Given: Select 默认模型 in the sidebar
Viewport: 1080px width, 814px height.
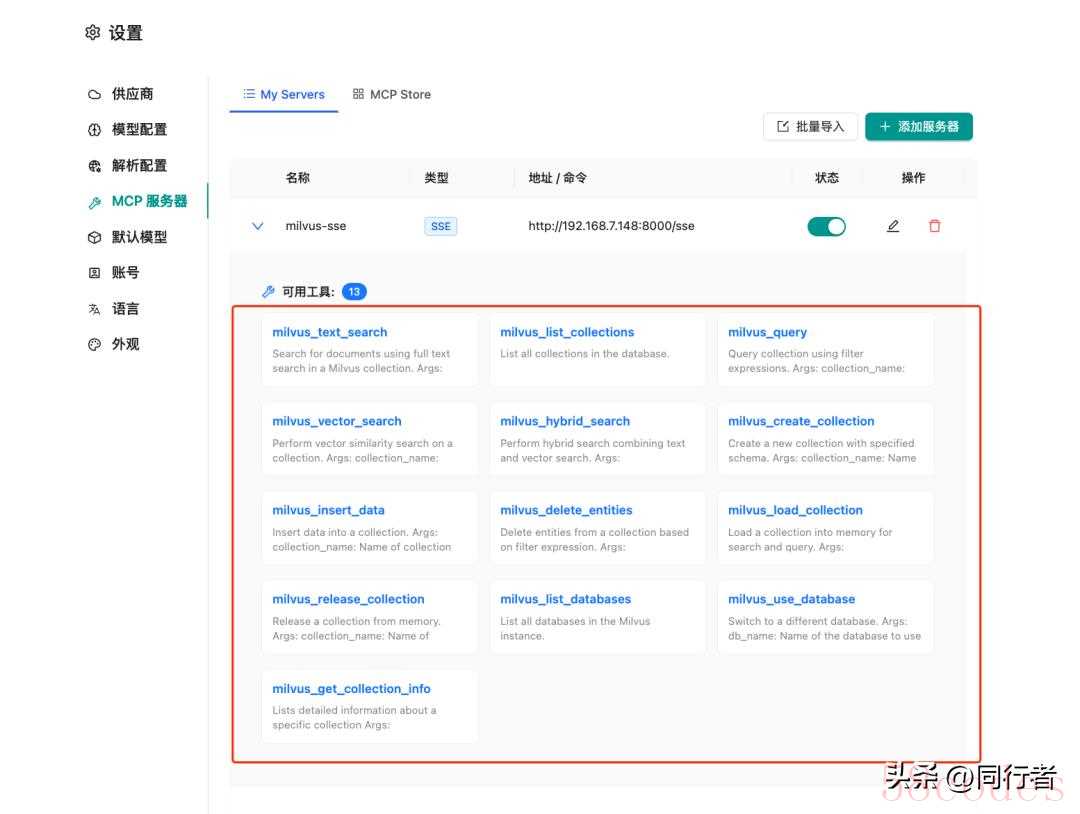Looking at the screenshot, I should 139,237.
